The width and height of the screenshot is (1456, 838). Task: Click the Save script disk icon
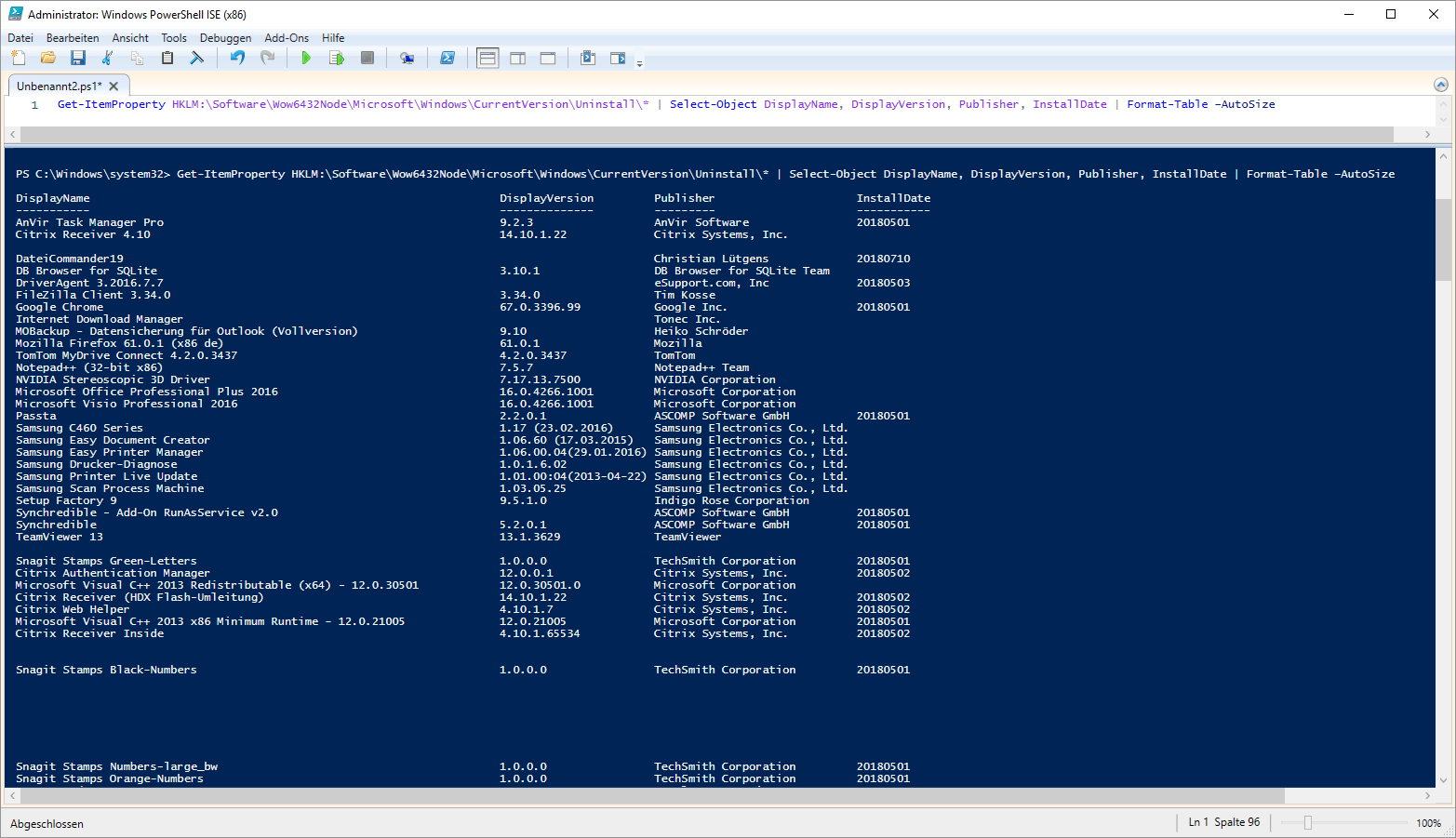(78, 58)
